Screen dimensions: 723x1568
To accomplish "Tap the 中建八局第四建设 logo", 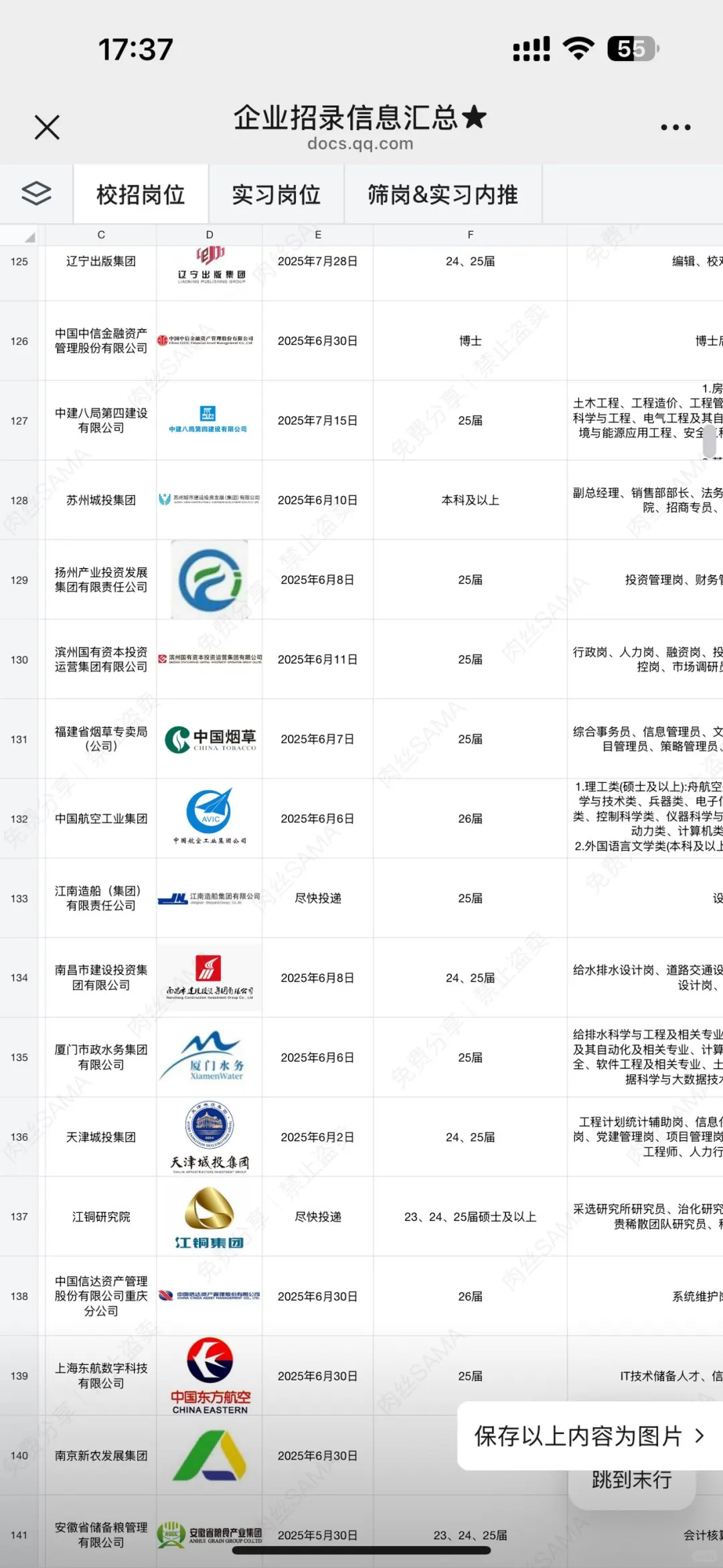I will coord(208,420).
